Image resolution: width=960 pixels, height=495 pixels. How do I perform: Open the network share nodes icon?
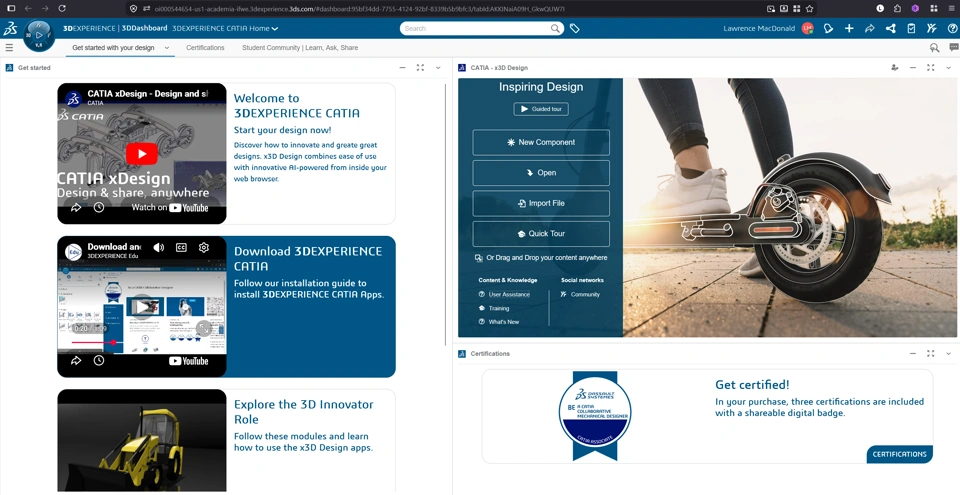(891, 28)
